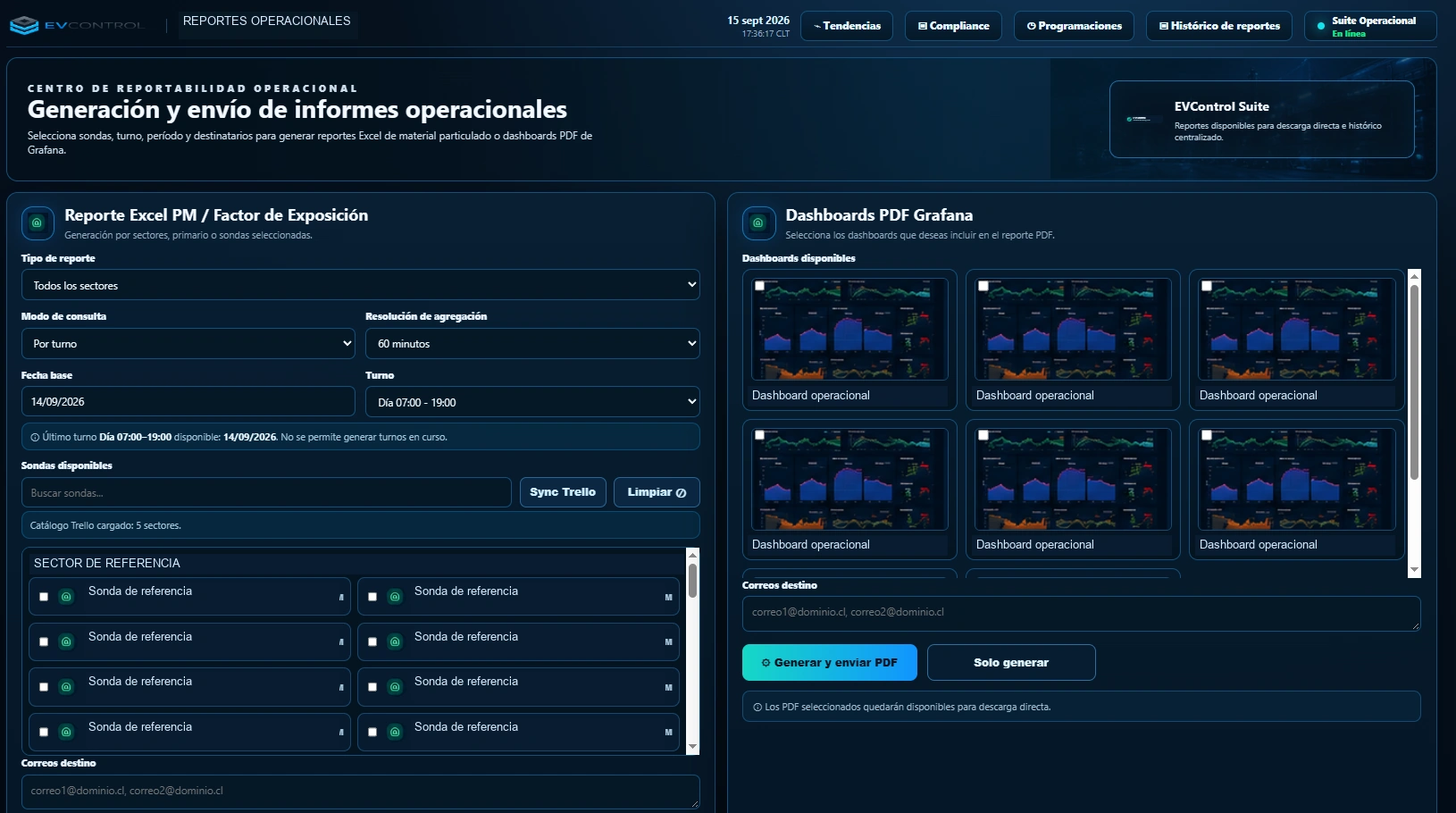Viewport: 1456px width, 813px height.
Task: Focus the 'Buscar sondas...' search field
Action: (x=266, y=492)
